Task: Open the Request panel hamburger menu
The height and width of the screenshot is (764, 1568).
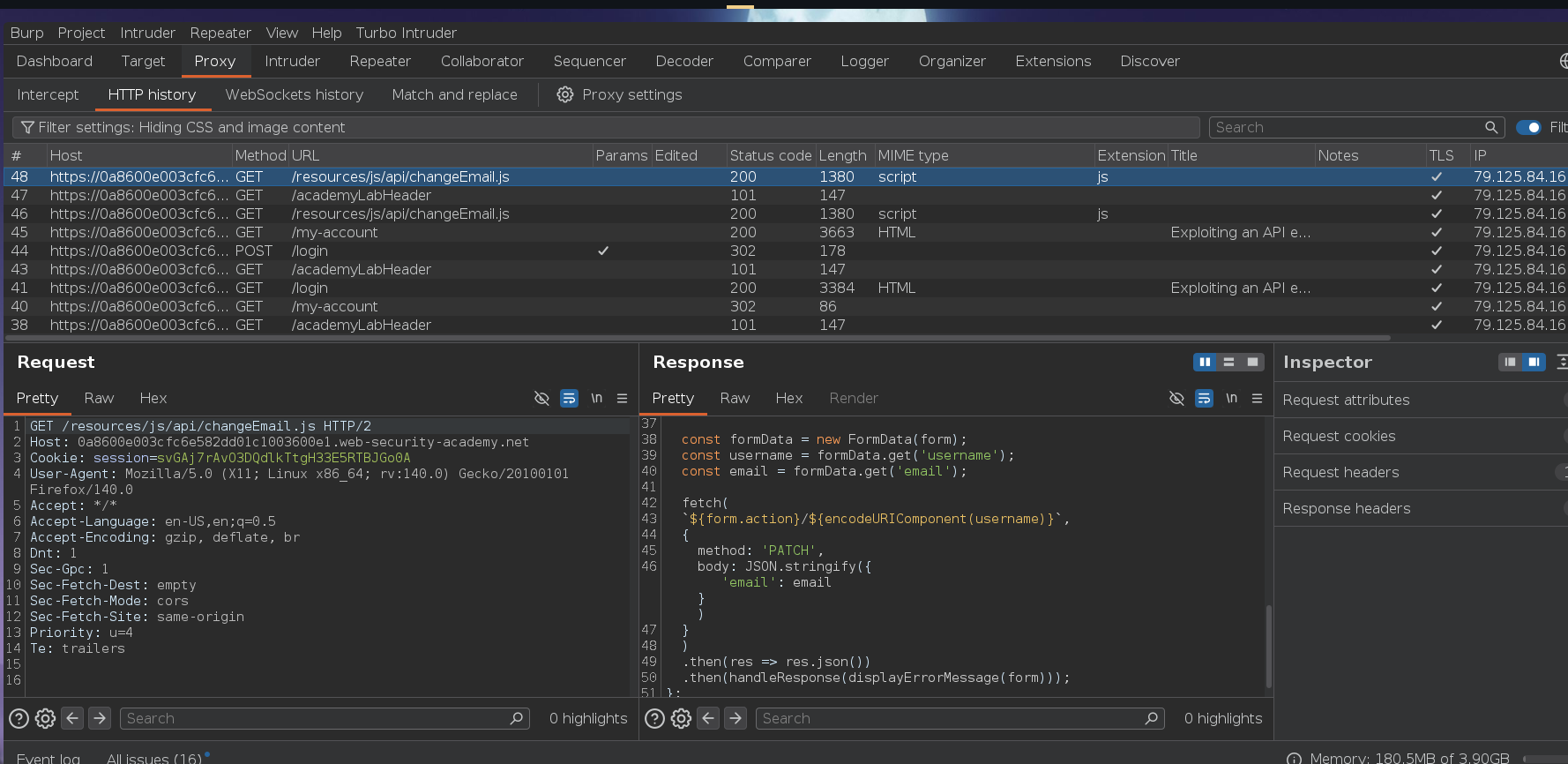Action: 622,398
